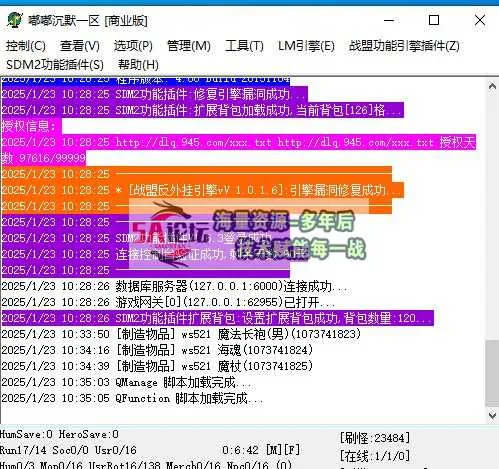Close the server window
This screenshot has height=469, width=499.
tap(480, 20)
